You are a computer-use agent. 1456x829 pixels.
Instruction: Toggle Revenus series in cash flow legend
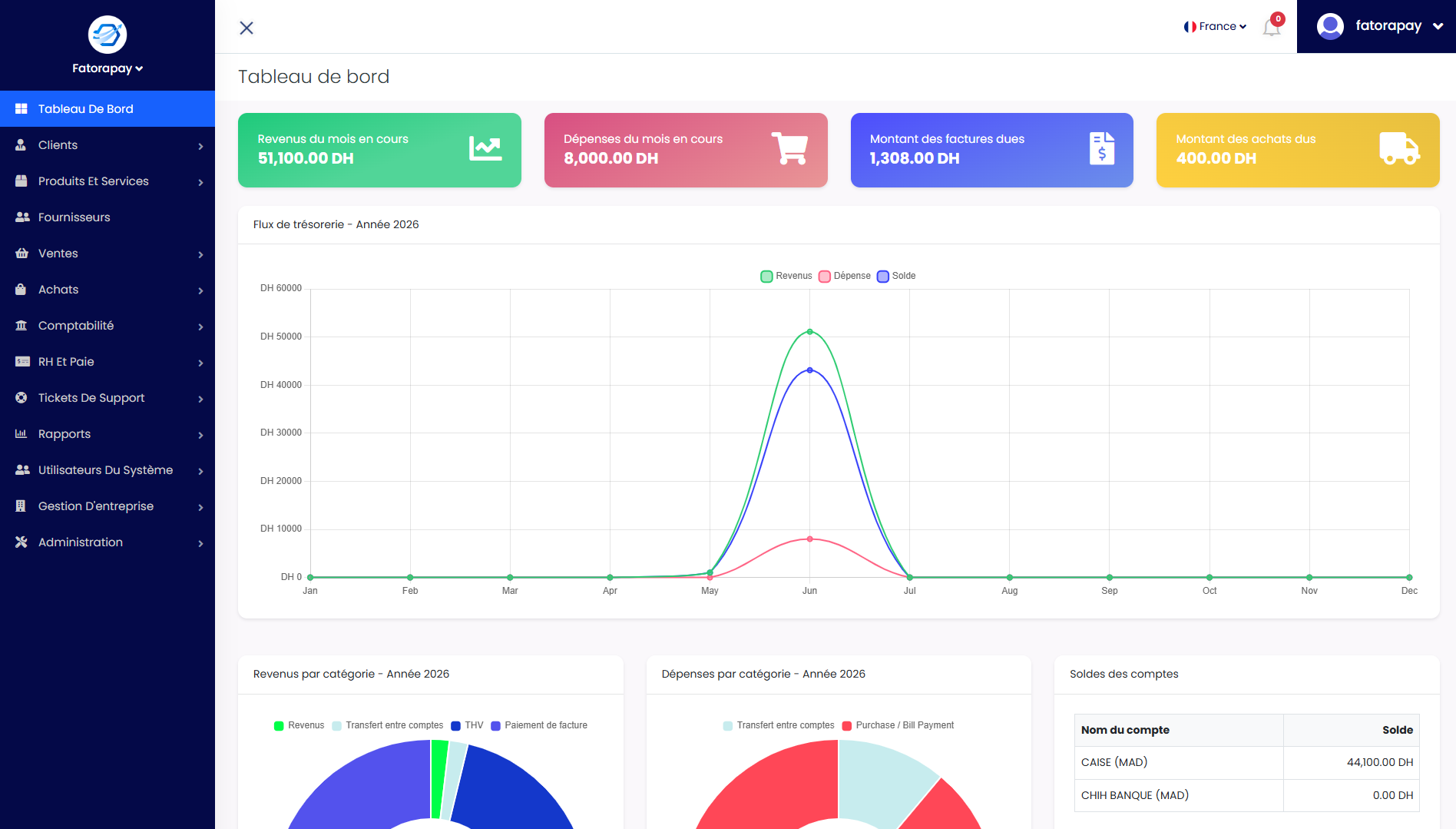(x=786, y=276)
